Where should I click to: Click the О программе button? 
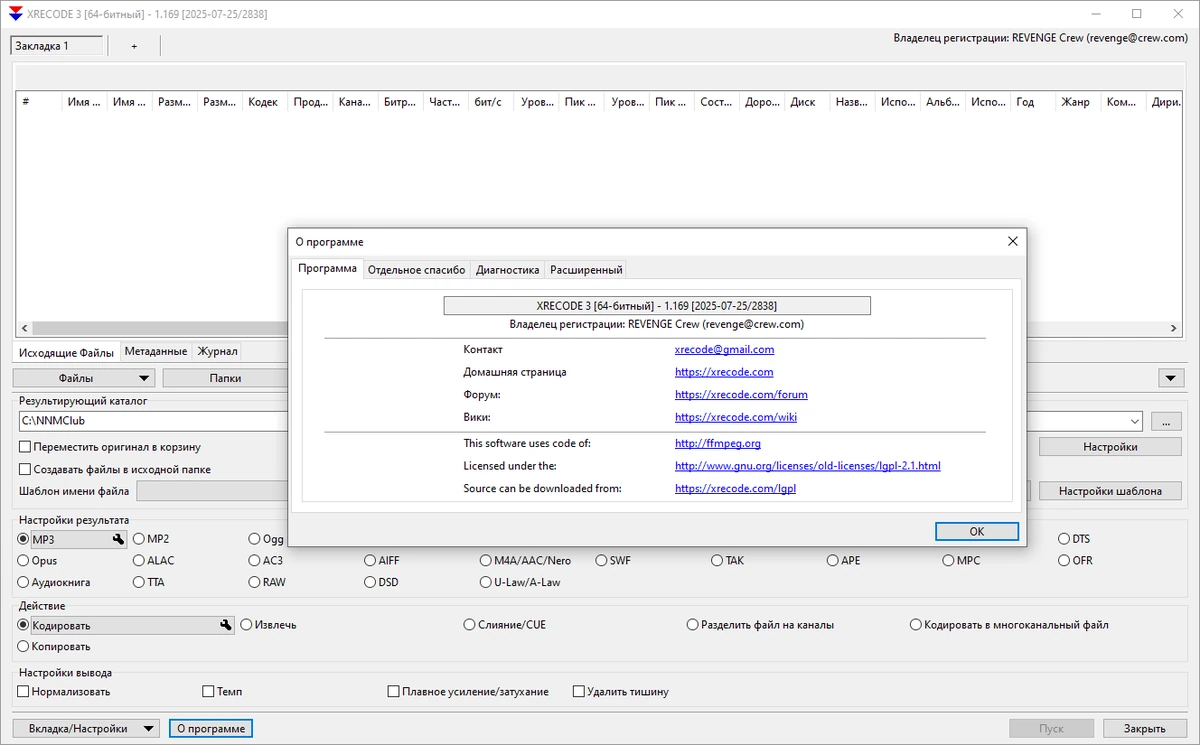[x=210, y=729]
